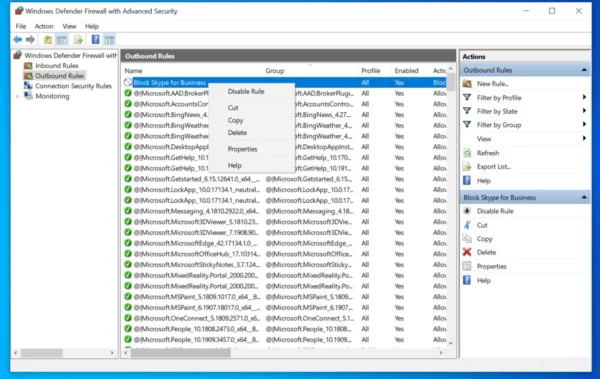Select the Microsoft.DesktopAppInstaller rule row
Screen dimensions: 600x379
click(285, 147)
